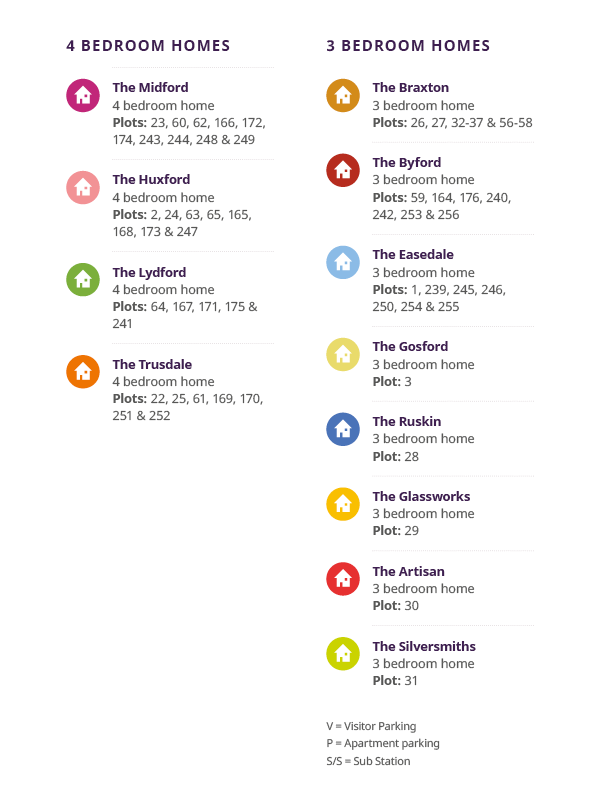Select The Trusdale plots list text
Viewport: 600px width, 800px height.
coord(187,407)
